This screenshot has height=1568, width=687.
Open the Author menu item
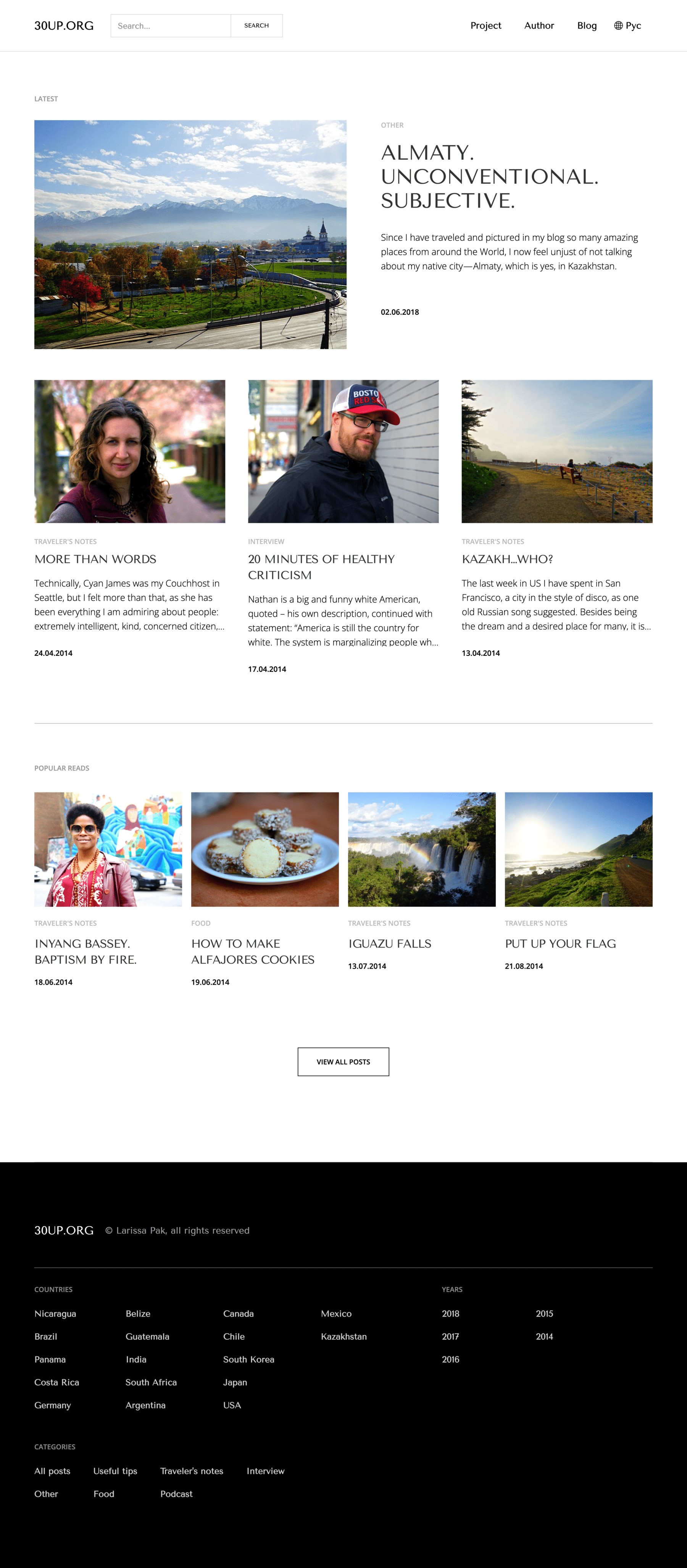[x=539, y=26]
